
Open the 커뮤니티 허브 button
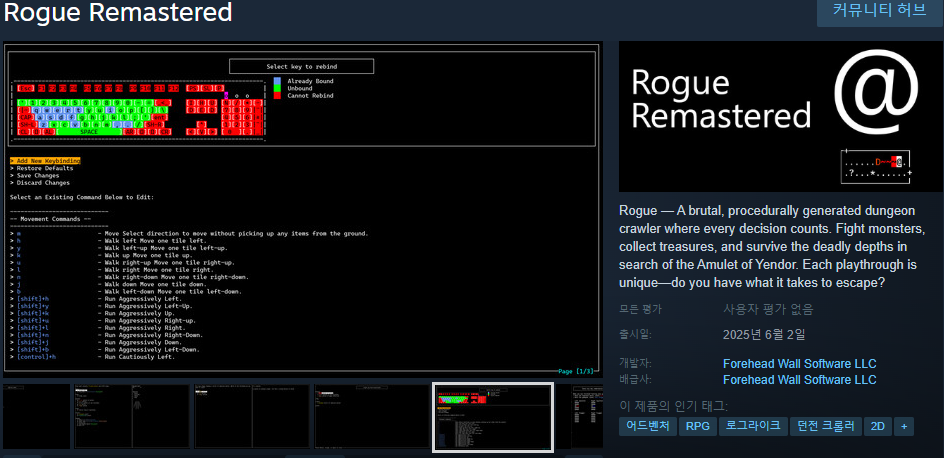tap(879, 11)
